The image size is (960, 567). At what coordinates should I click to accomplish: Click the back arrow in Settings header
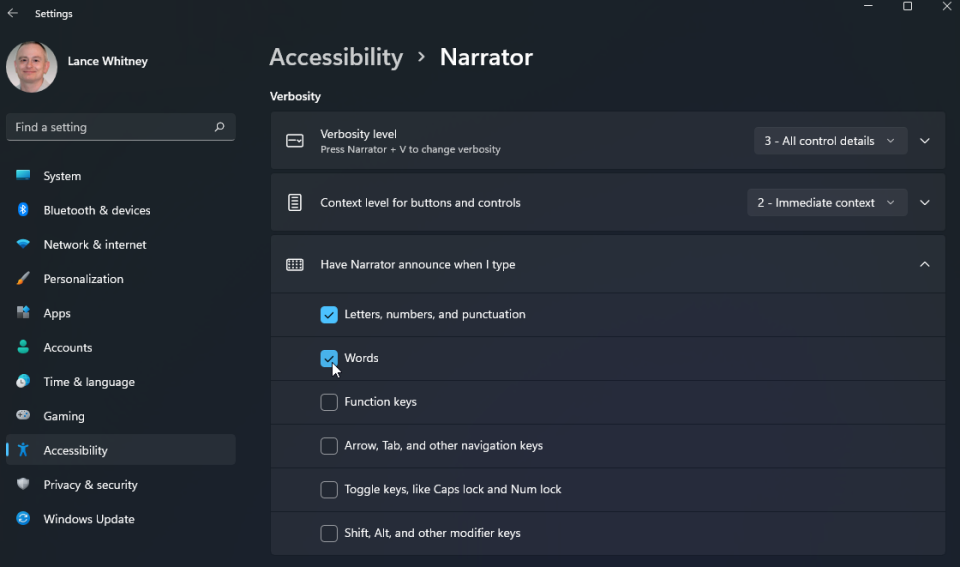[13, 14]
